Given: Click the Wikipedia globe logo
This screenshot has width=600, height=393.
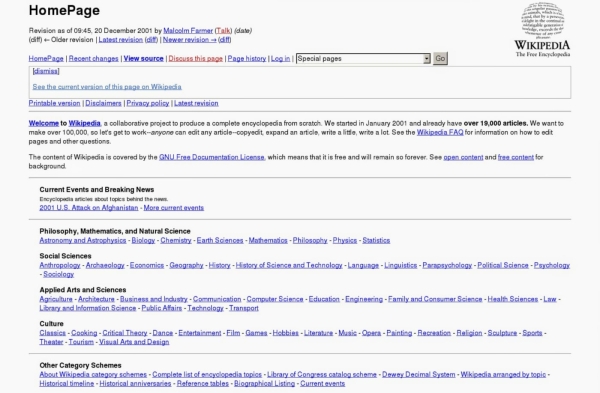Looking at the screenshot, I should [542, 29].
